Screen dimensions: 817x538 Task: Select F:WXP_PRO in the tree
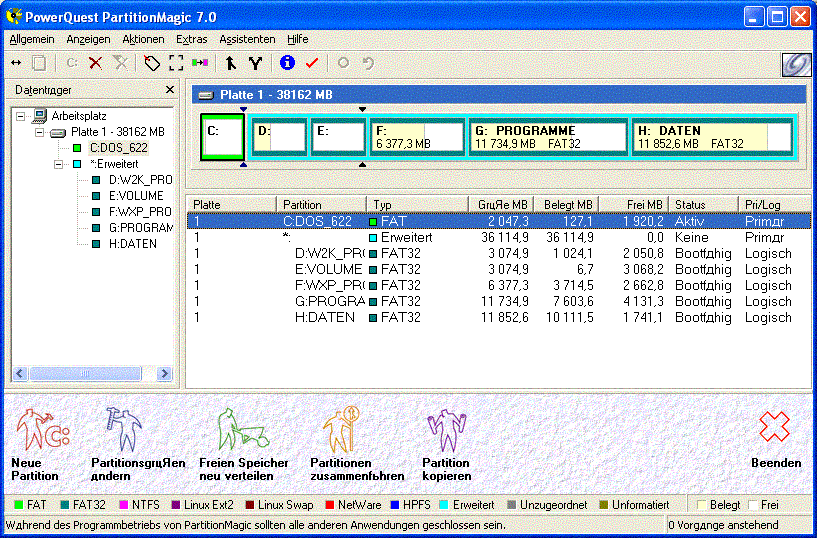pos(140,212)
